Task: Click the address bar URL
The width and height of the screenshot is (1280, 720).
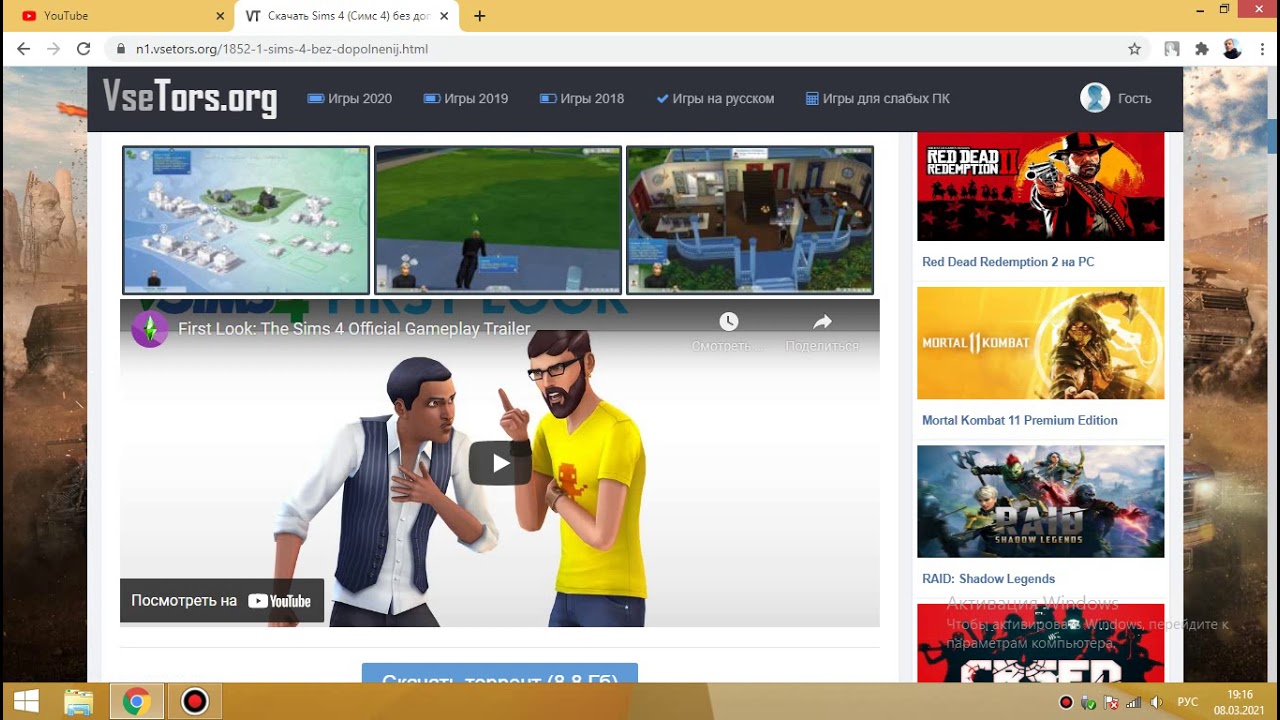Action: pos(282,49)
